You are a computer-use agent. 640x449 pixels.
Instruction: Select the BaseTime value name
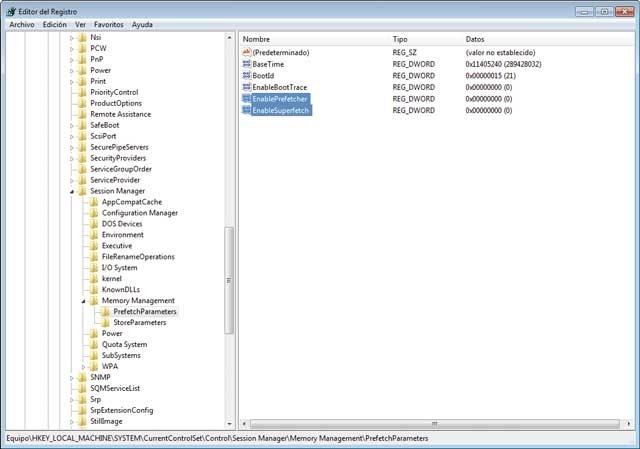268,64
